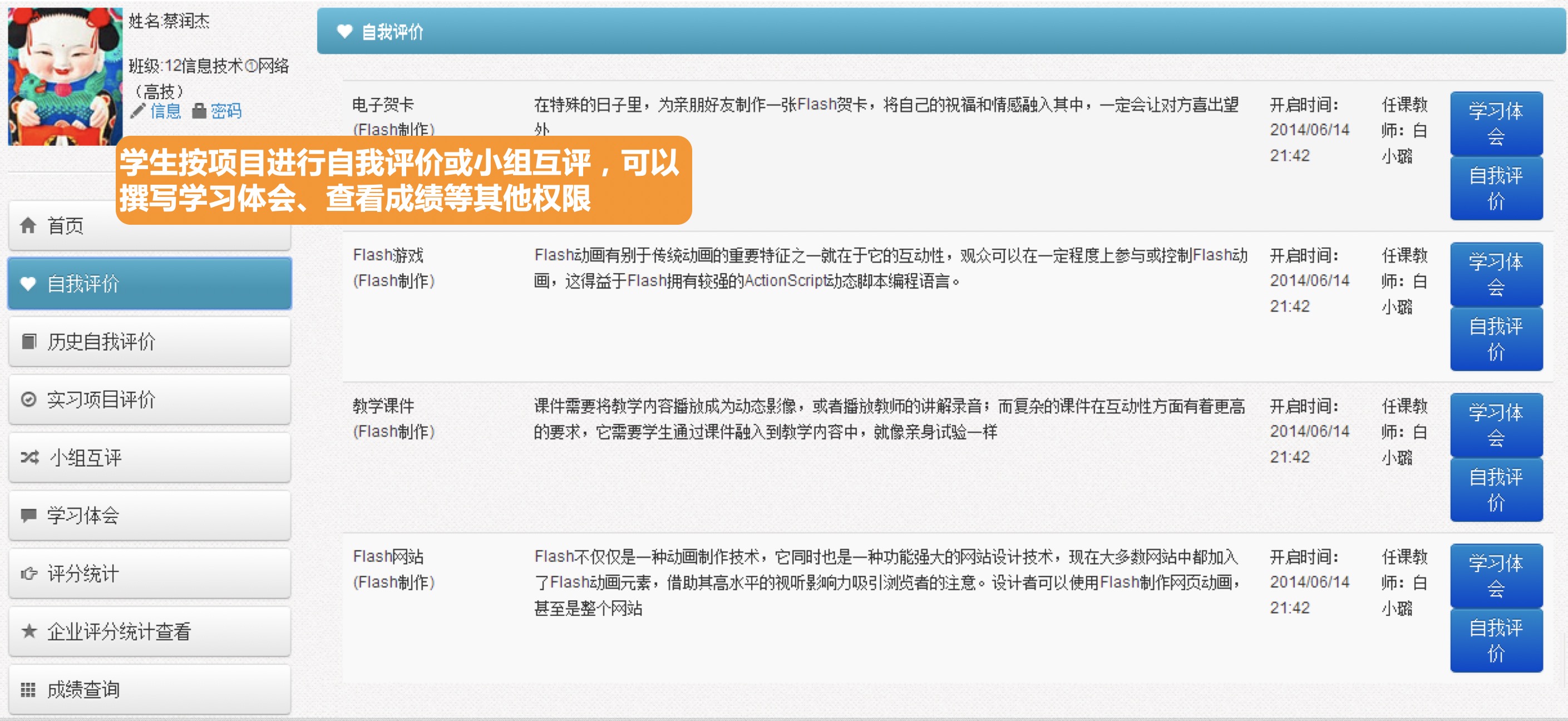Click the heart icon in 自我评价 header bar
The image size is (1568, 721).
[344, 31]
